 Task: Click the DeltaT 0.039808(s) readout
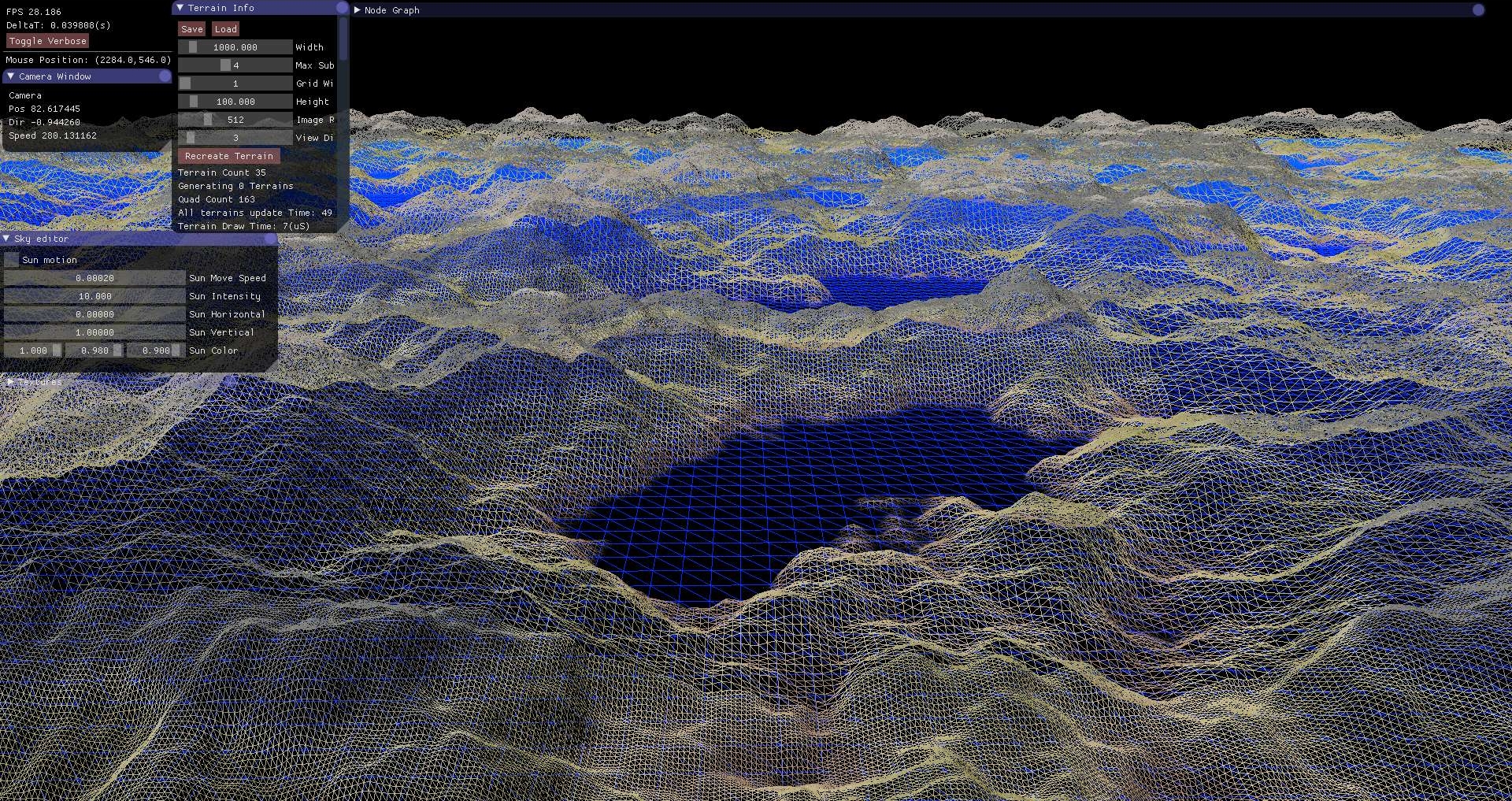[58, 25]
